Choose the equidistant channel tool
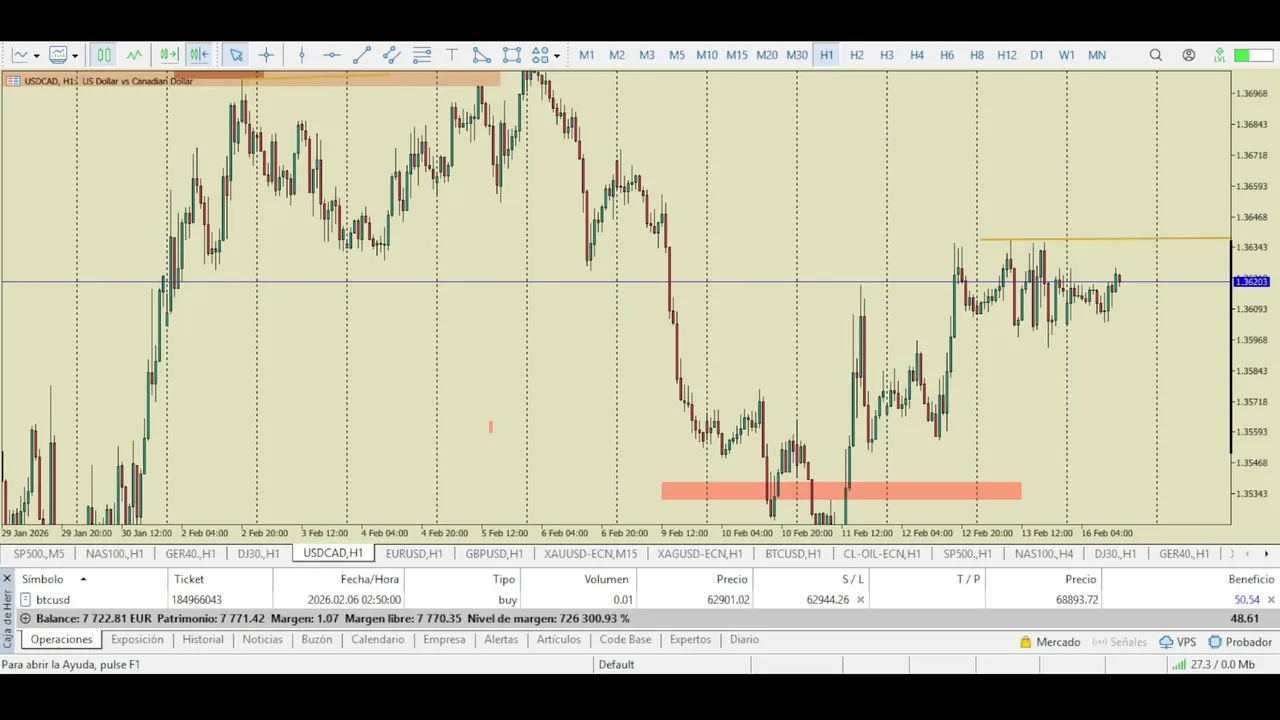The height and width of the screenshot is (720, 1280). (392, 55)
